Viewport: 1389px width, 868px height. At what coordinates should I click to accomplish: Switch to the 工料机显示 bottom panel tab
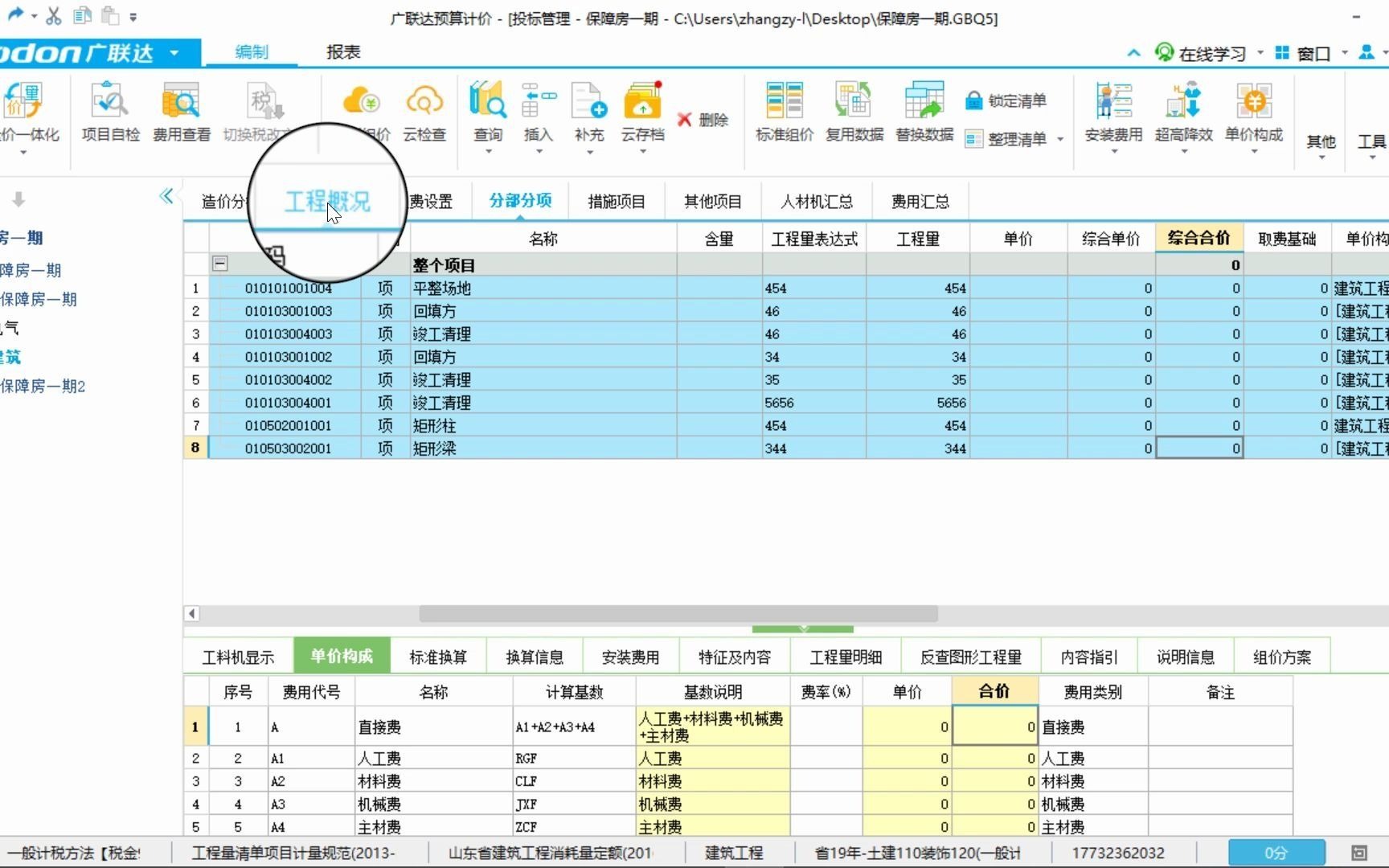(237, 656)
